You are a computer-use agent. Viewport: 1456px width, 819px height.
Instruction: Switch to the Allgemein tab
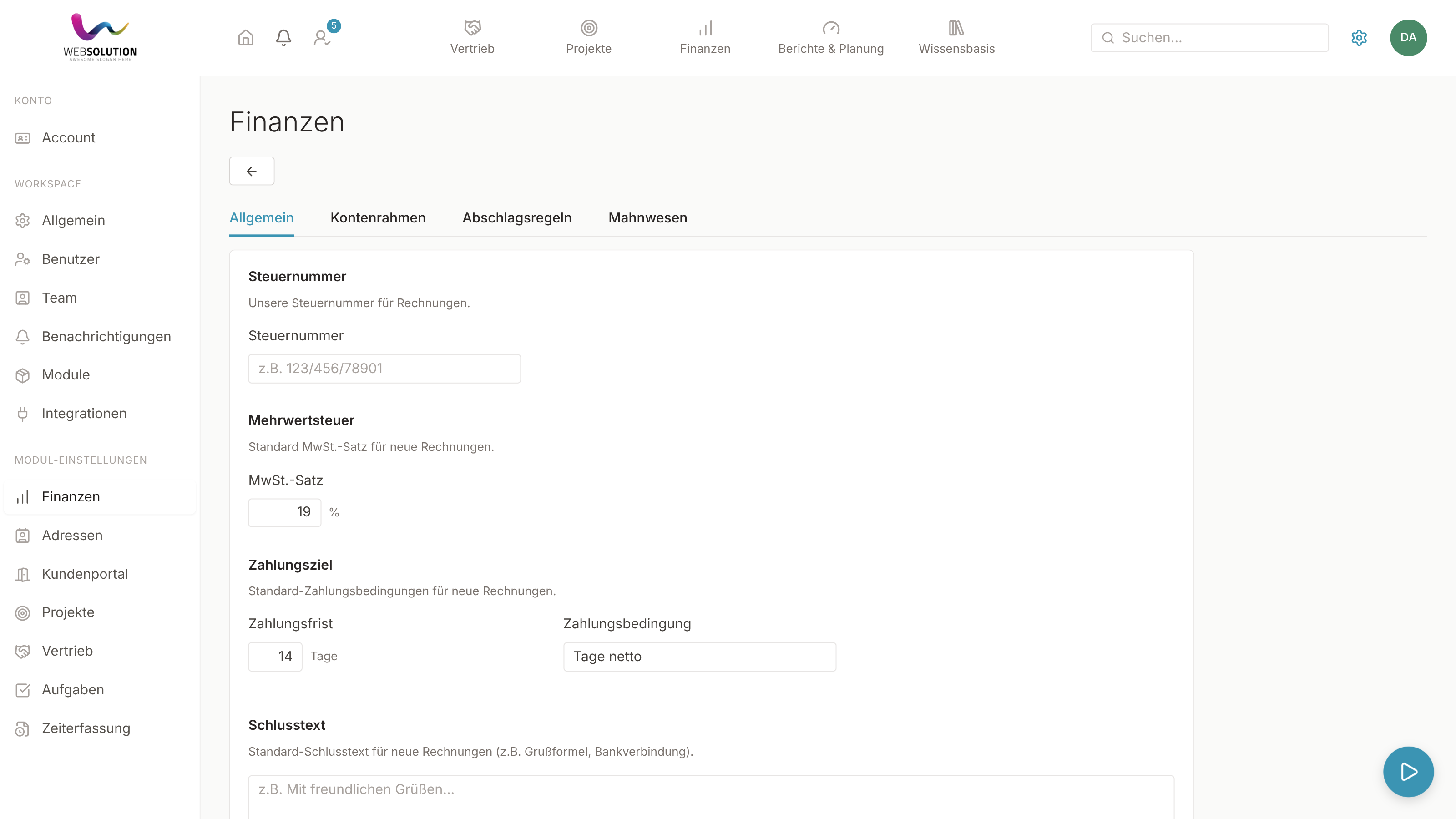261,218
